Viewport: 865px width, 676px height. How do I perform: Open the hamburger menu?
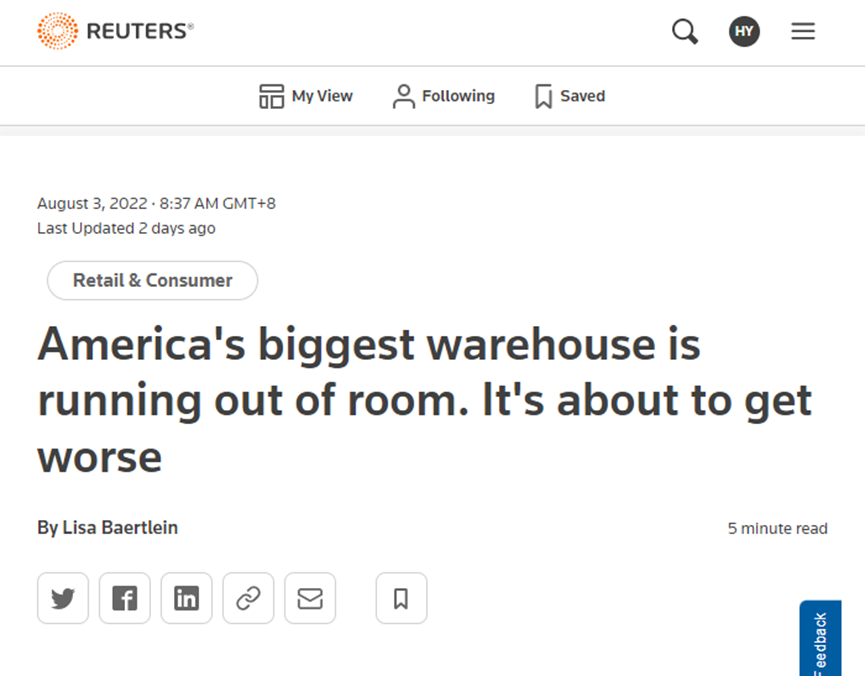coord(803,31)
